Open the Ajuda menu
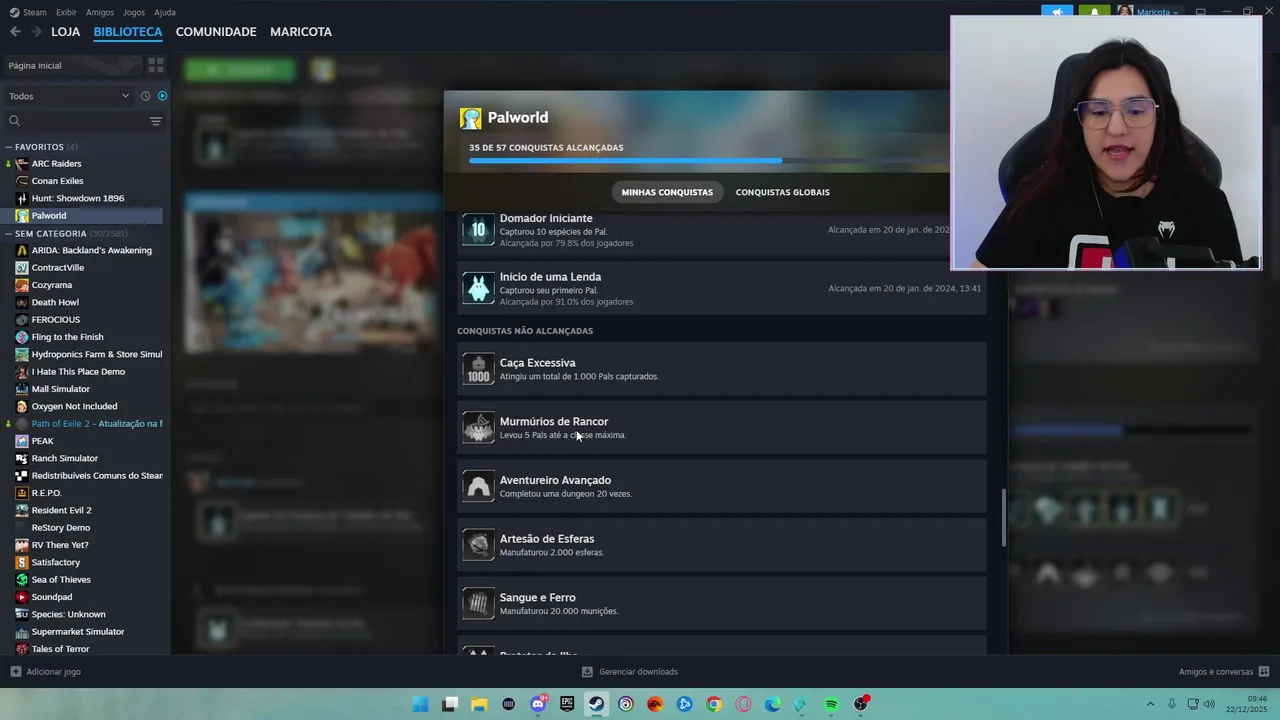The height and width of the screenshot is (720, 1280). click(x=165, y=12)
